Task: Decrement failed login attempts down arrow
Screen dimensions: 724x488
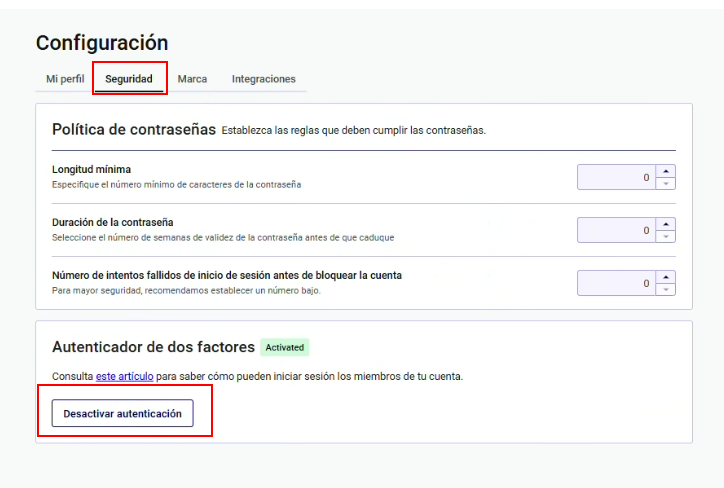Action: coord(667,289)
